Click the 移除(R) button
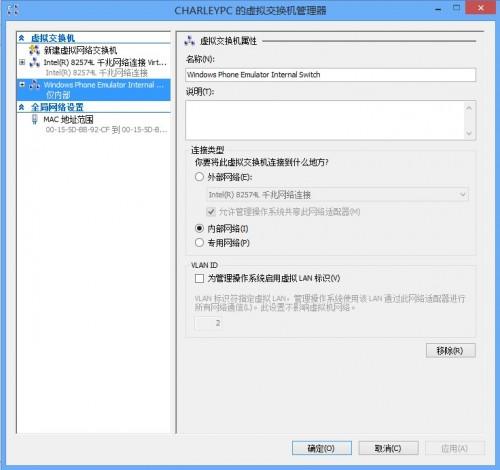The image size is (500, 470). pyautogui.click(x=450, y=350)
